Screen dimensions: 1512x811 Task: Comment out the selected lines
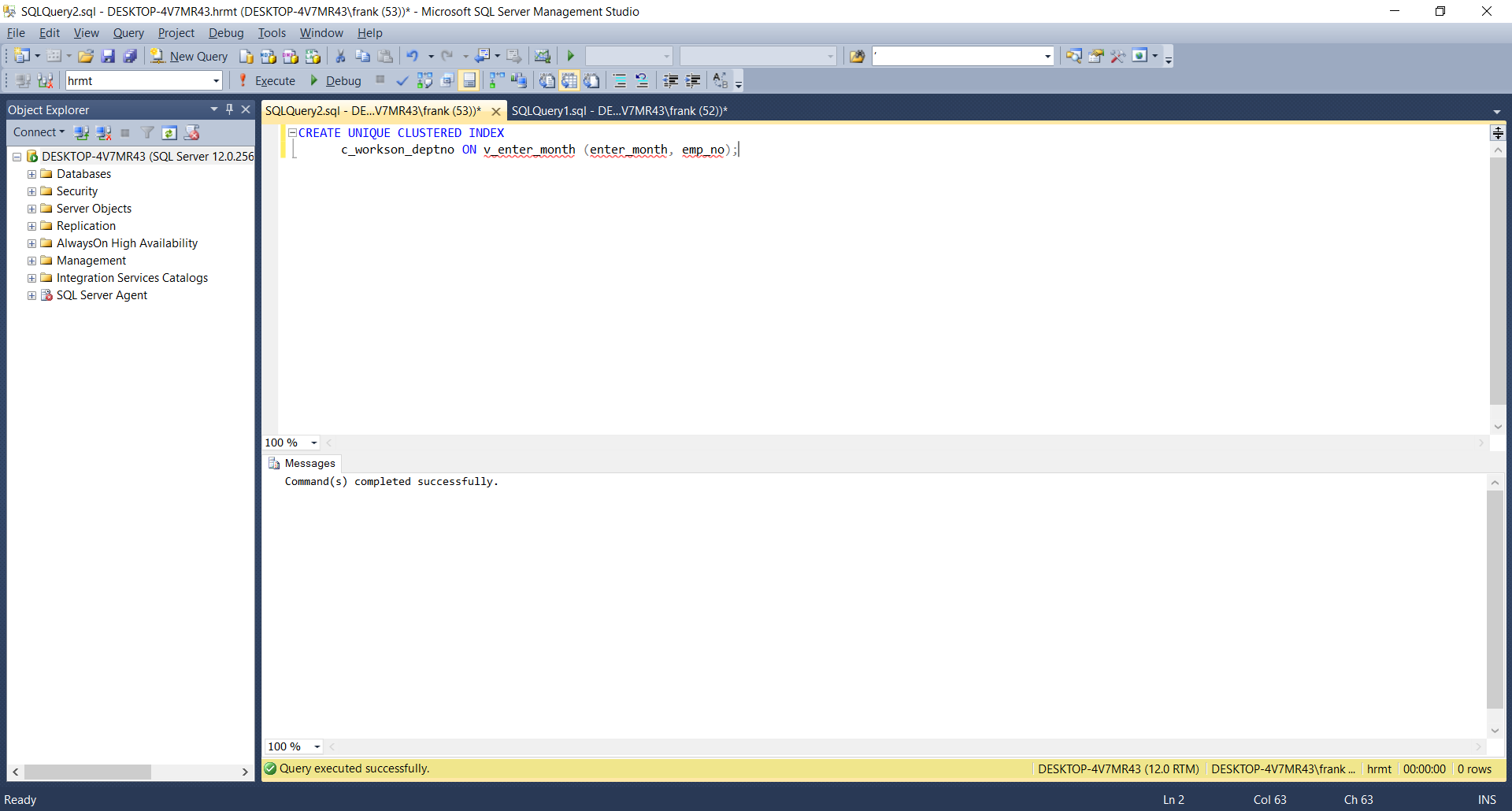point(620,80)
